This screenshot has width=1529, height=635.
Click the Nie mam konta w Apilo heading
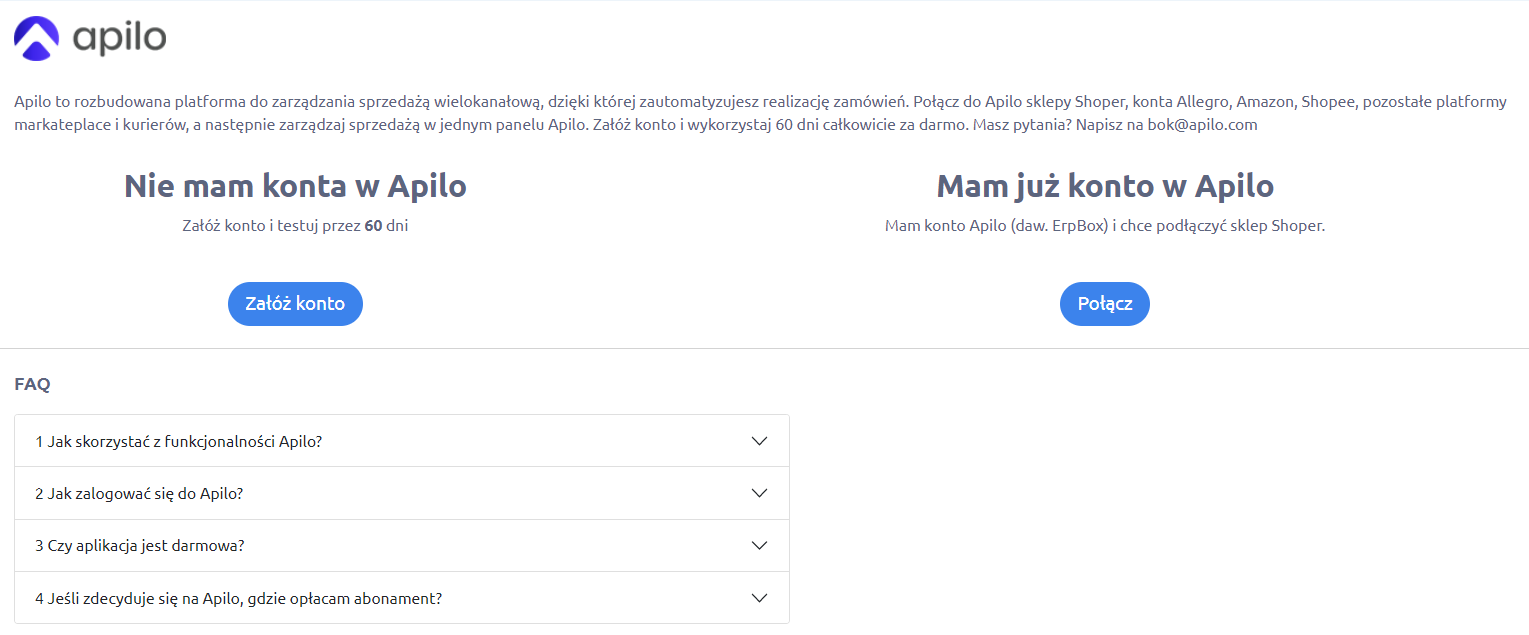[295, 186]
